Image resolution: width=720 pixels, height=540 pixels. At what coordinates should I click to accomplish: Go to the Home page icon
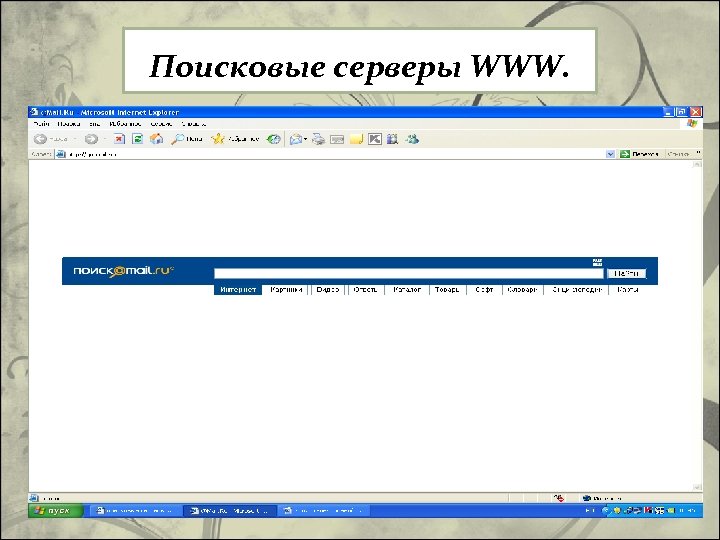pyautogui.click(x=157, y=139)
